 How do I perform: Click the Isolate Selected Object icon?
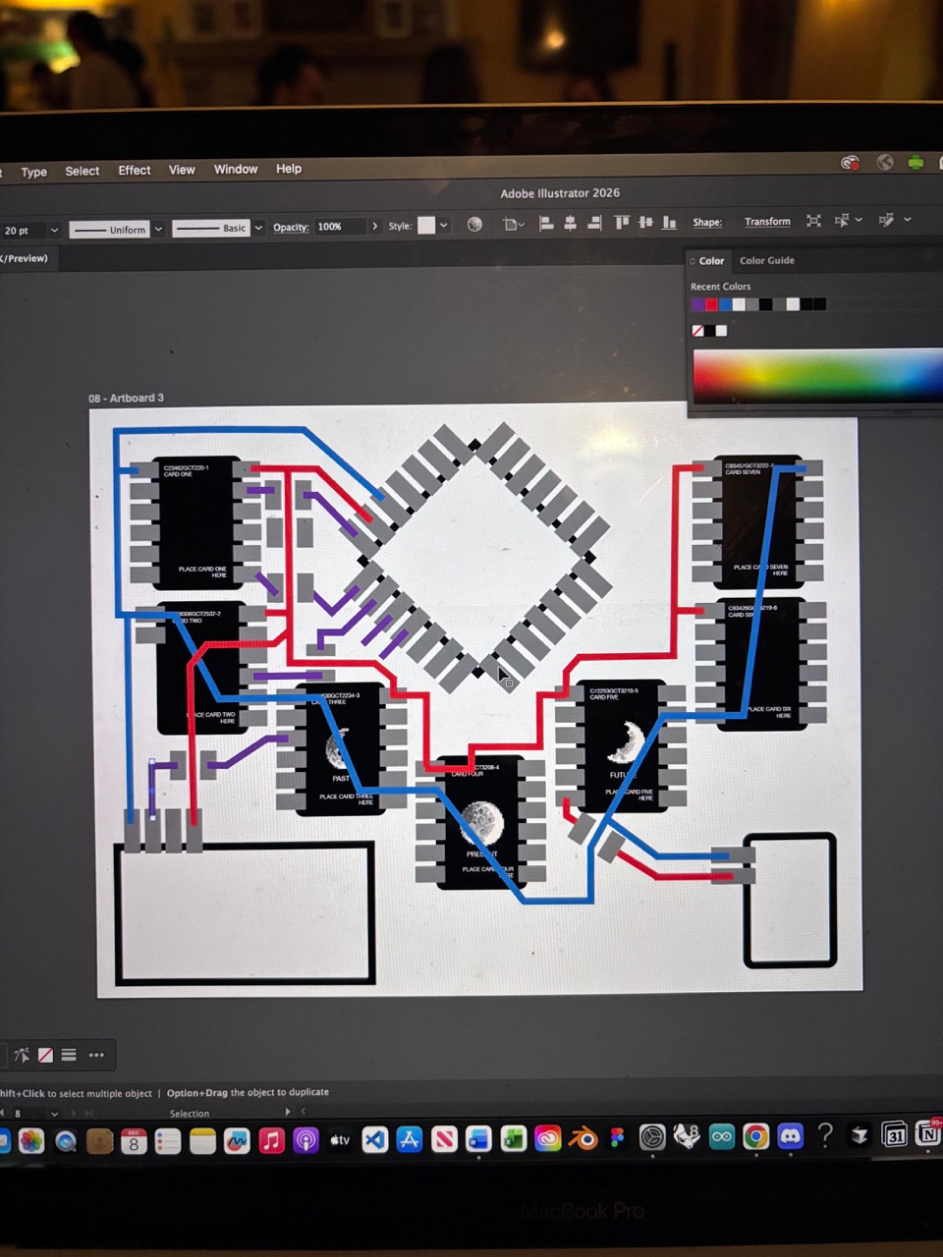813,221
